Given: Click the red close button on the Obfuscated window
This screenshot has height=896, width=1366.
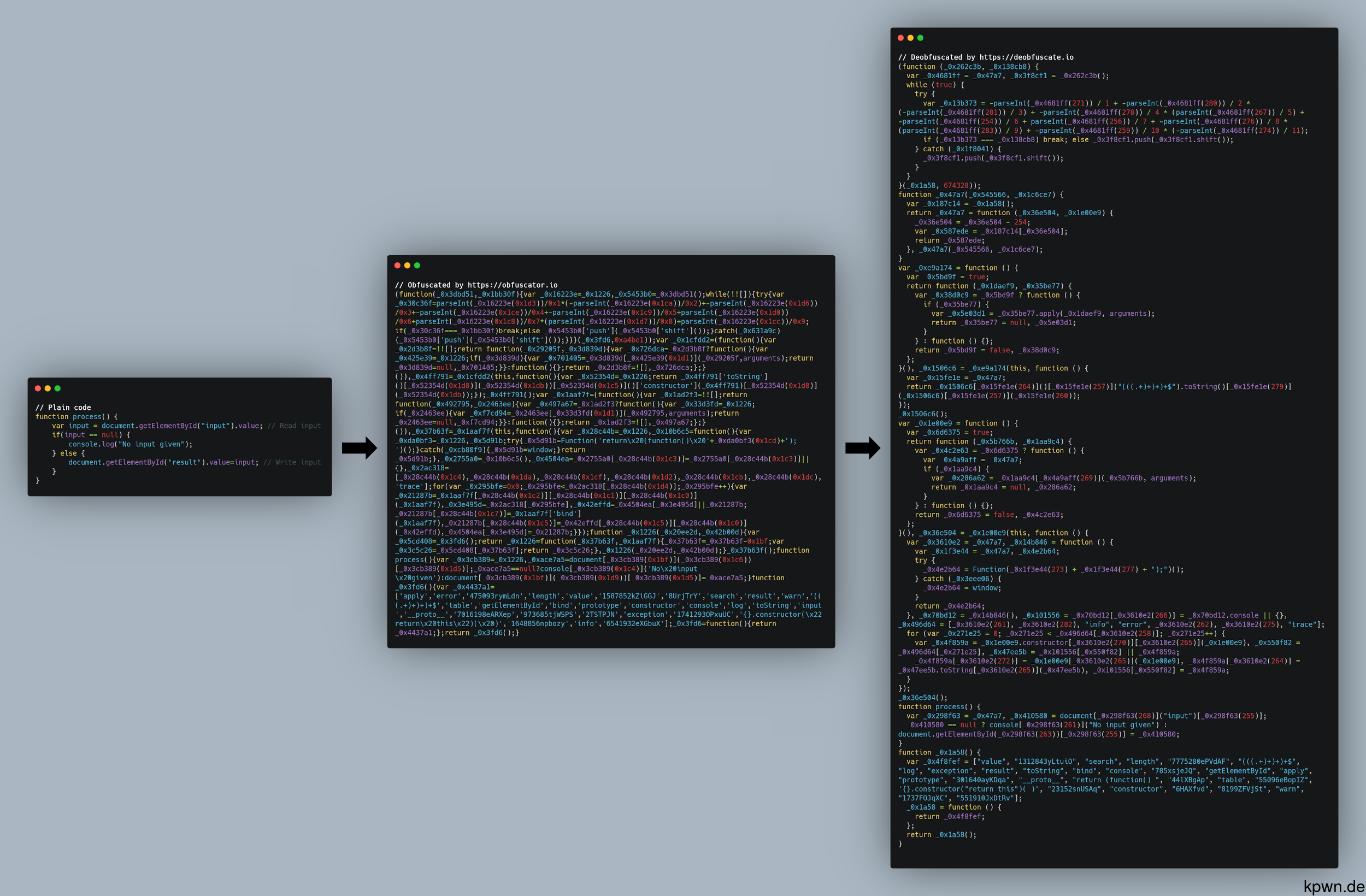Looking at the screenshot, I should tap(397, 265).
